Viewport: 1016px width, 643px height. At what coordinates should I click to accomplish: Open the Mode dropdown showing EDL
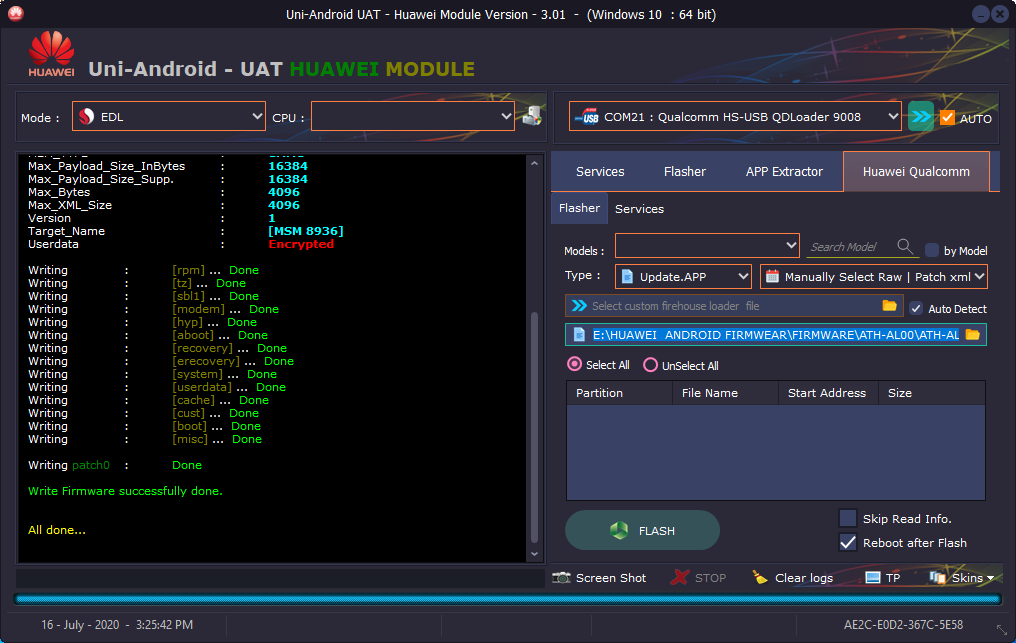click(168, 117)
